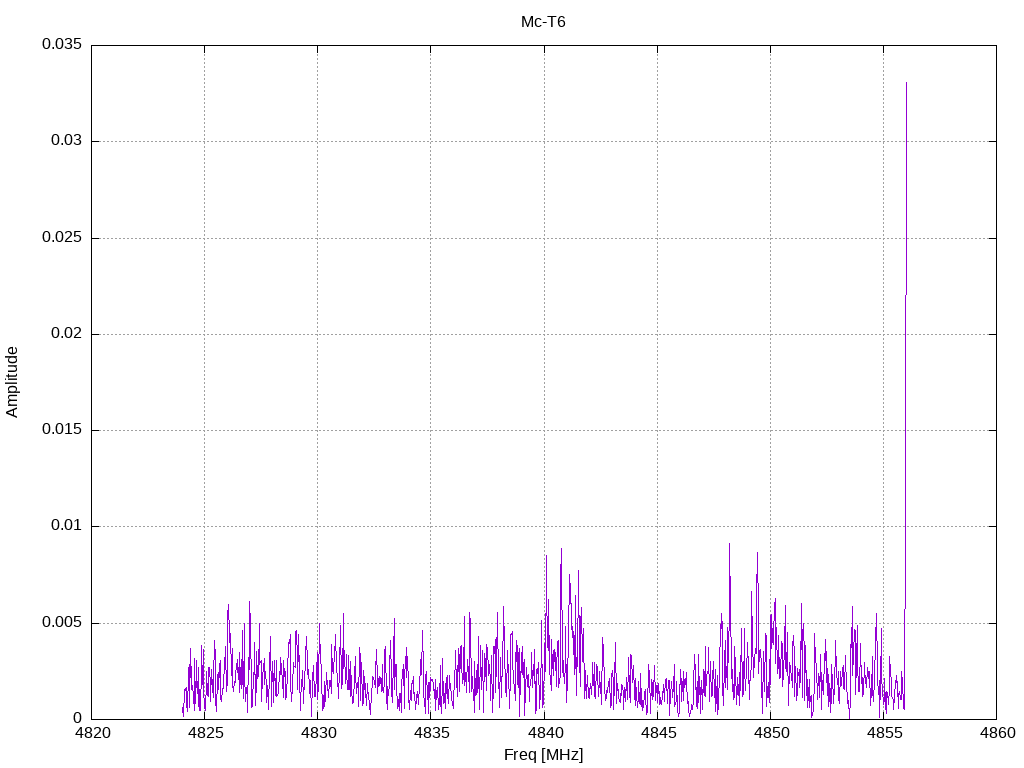Click the x-axis label Freq [MHz]
The height and width of the screenshot is (768, 1024).
point(543,755)
